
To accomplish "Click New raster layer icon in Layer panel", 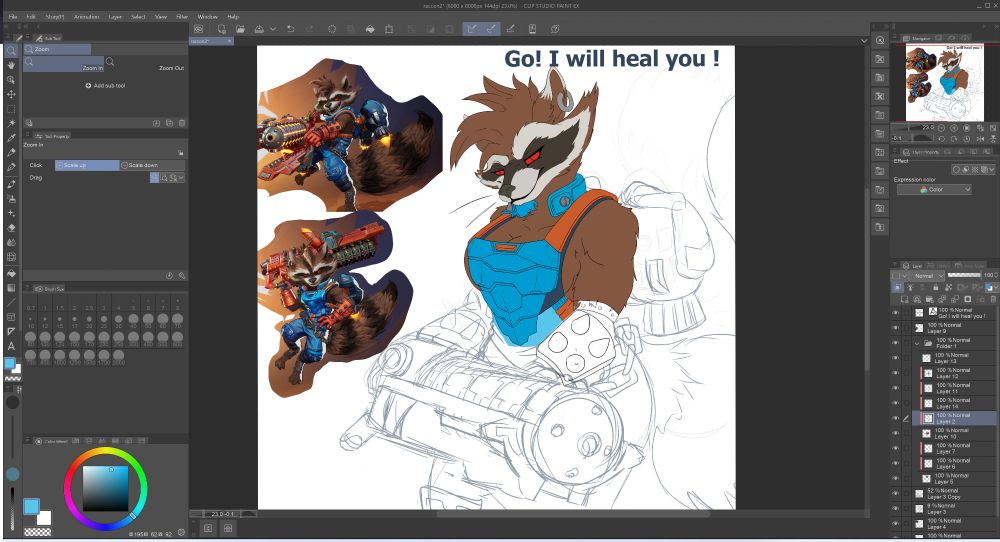I will [904, 299].
